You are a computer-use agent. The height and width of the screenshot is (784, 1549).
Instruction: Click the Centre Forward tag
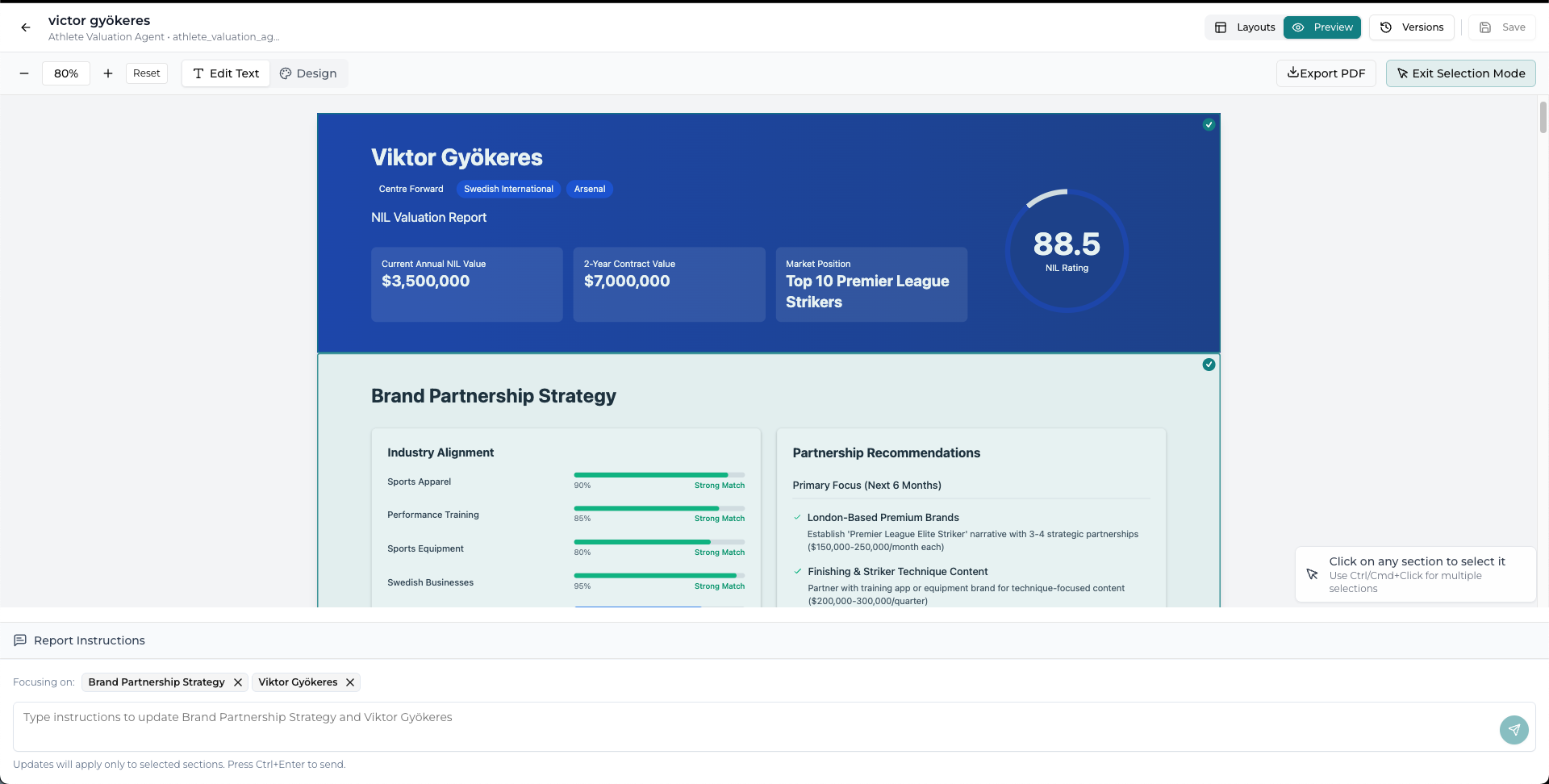(x=411, y=189)
